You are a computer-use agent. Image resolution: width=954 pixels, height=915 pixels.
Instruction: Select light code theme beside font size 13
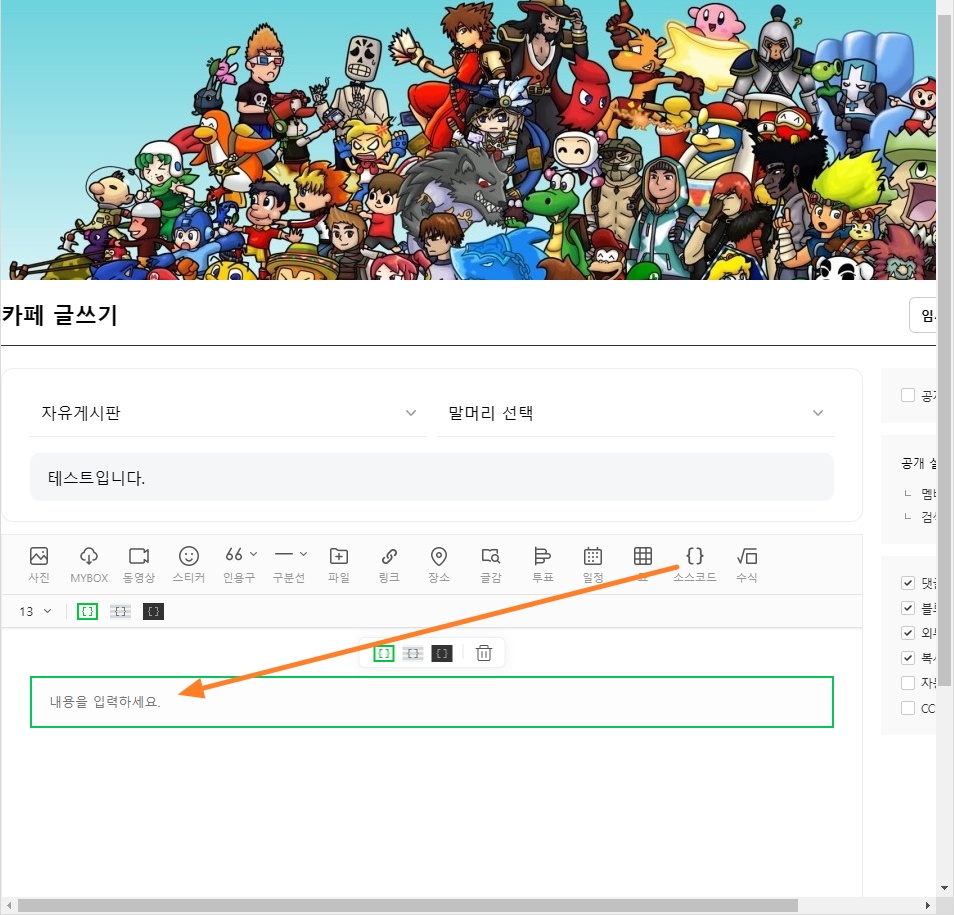coord(88,611)
